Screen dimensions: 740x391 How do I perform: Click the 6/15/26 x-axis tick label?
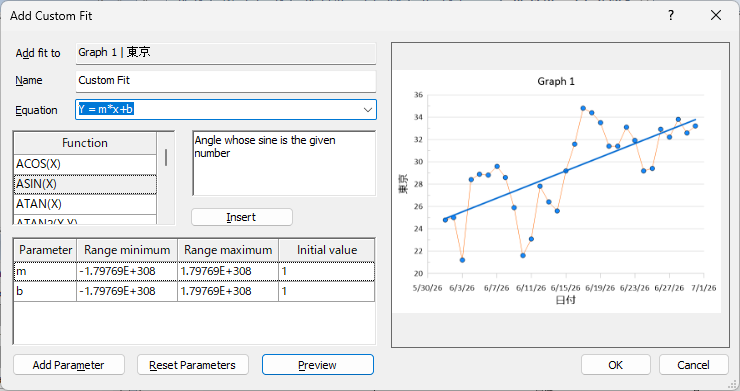click(x=565, y=288)
